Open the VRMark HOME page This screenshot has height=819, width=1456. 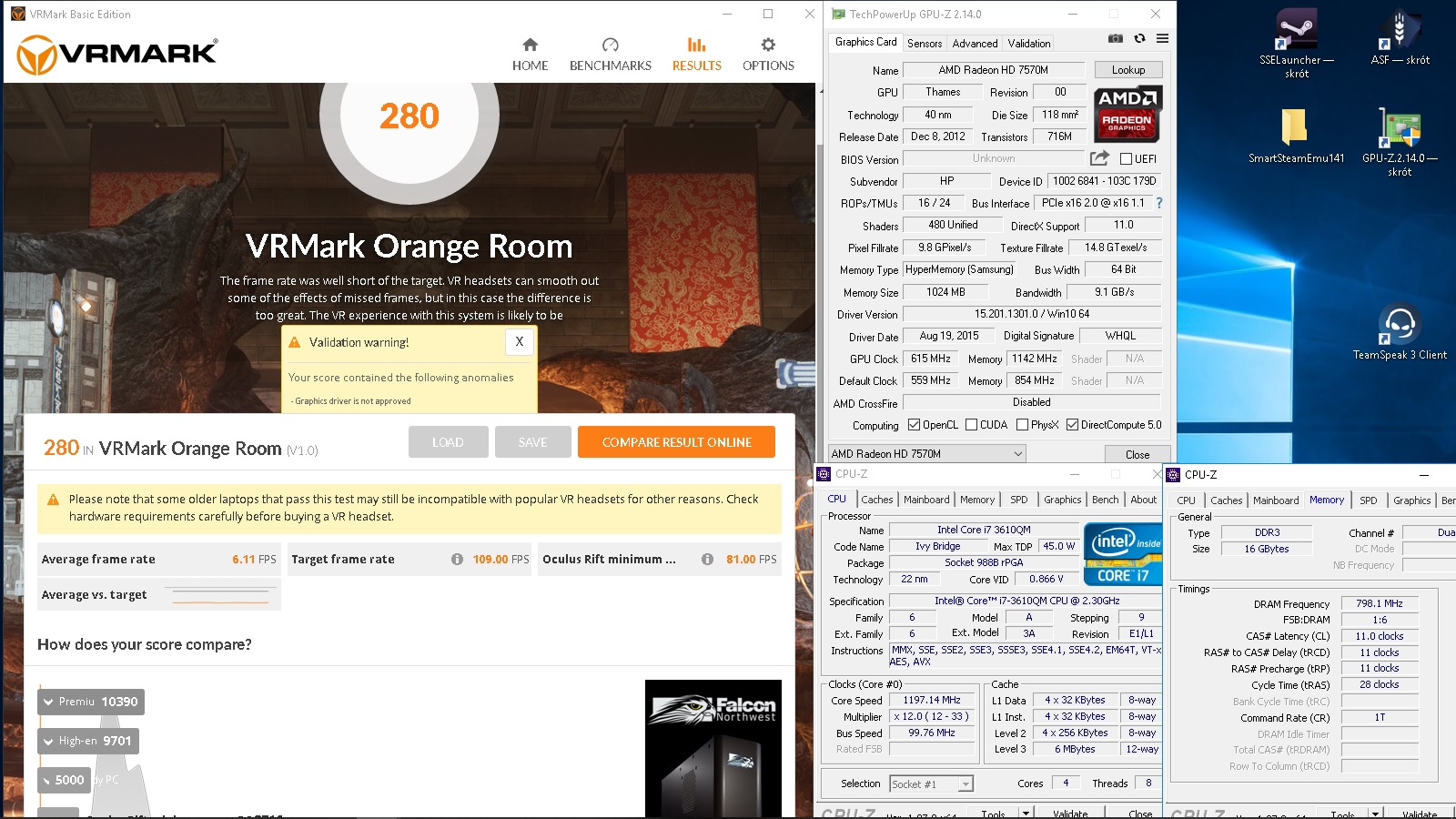[530, 55]
